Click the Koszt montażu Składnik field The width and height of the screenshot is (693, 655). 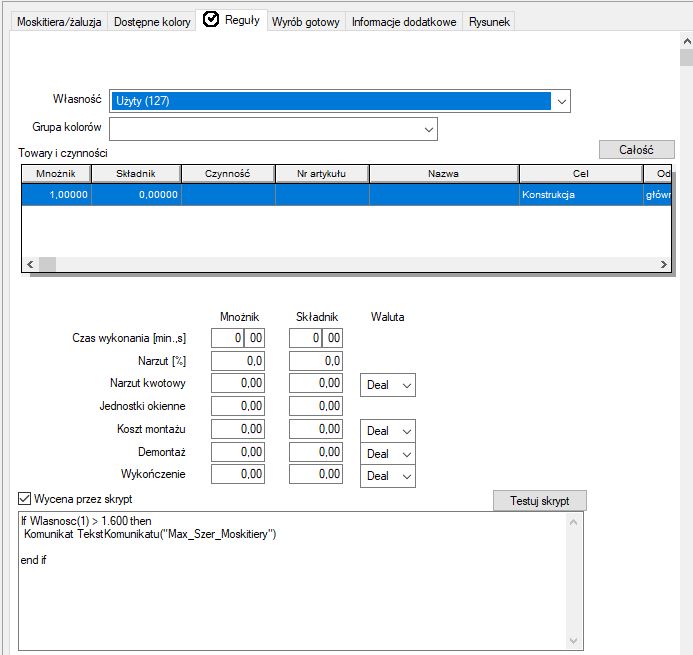point(316,429)
